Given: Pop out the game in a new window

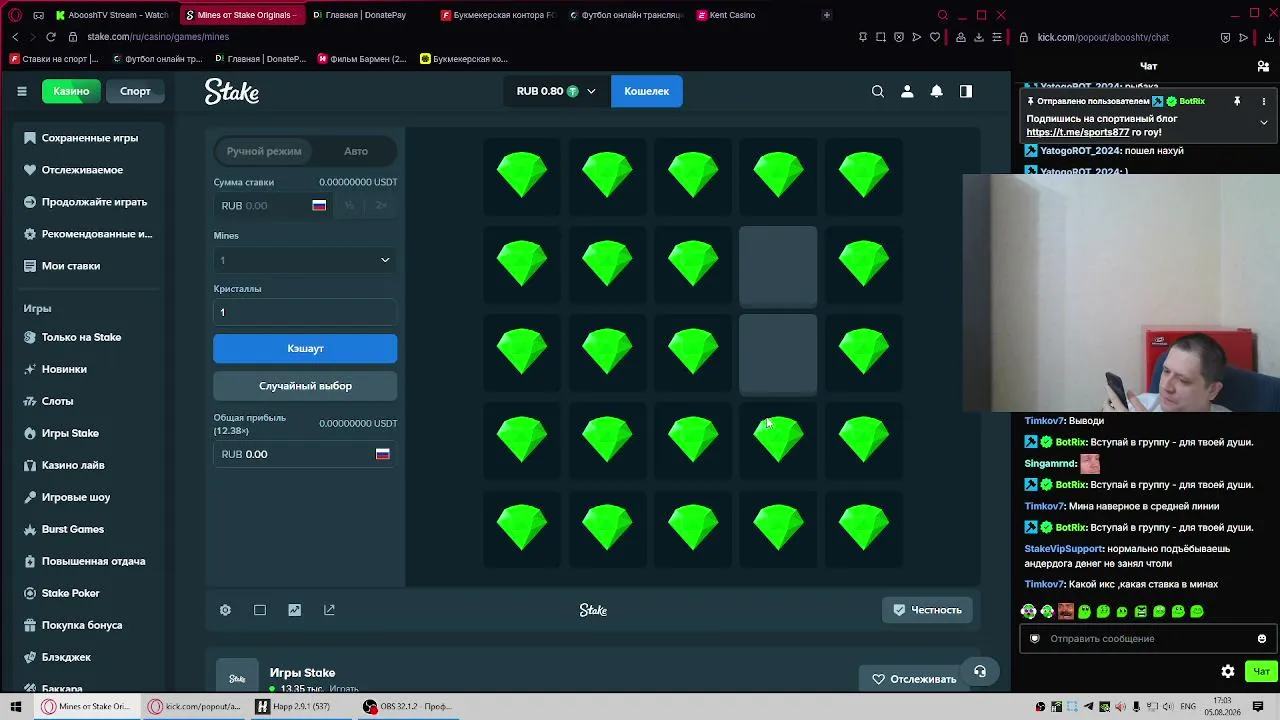Looking at the screenshot, I should point(329,610).
